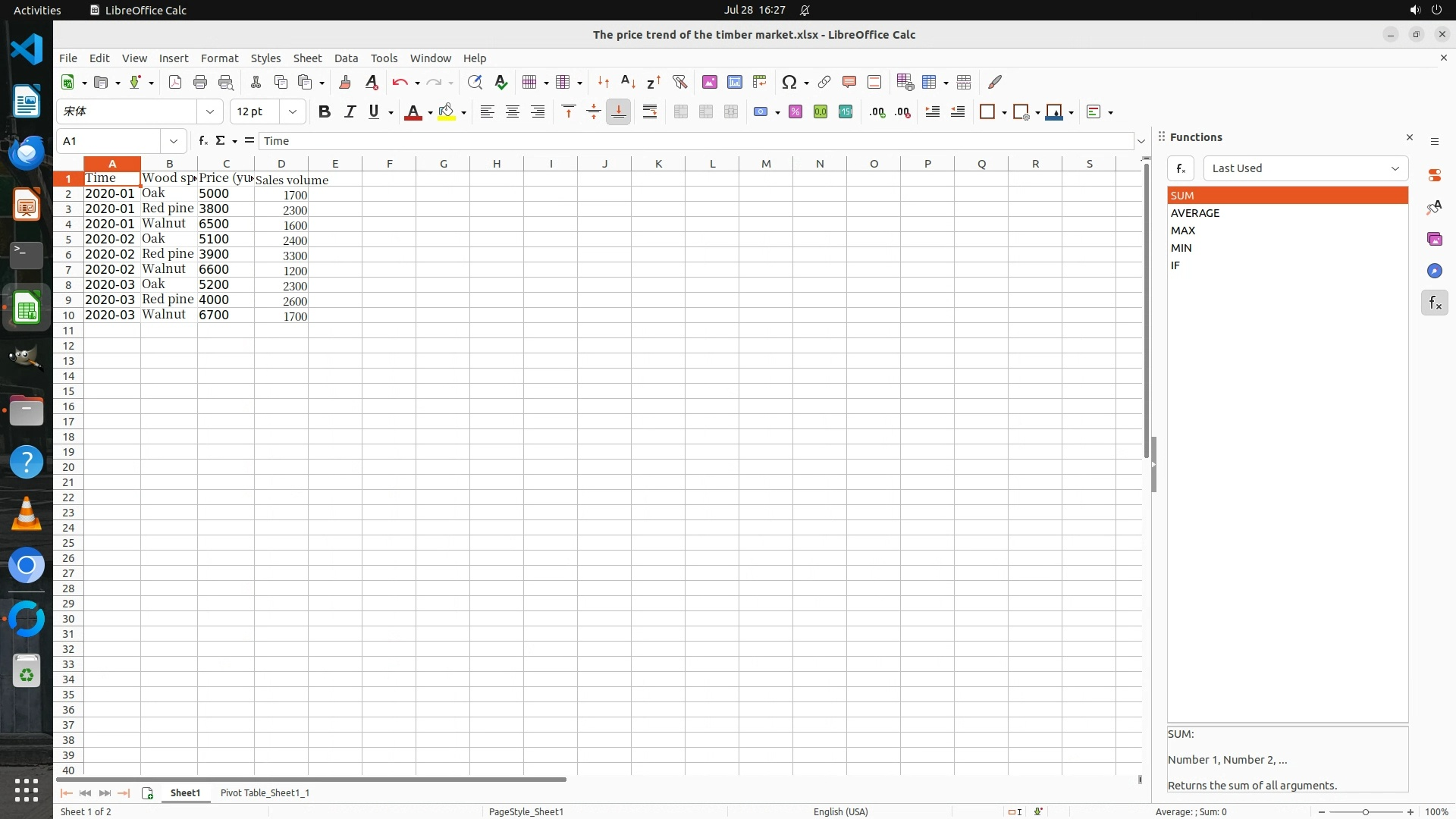Expand the font size dropdown

[x=292, y=112]
